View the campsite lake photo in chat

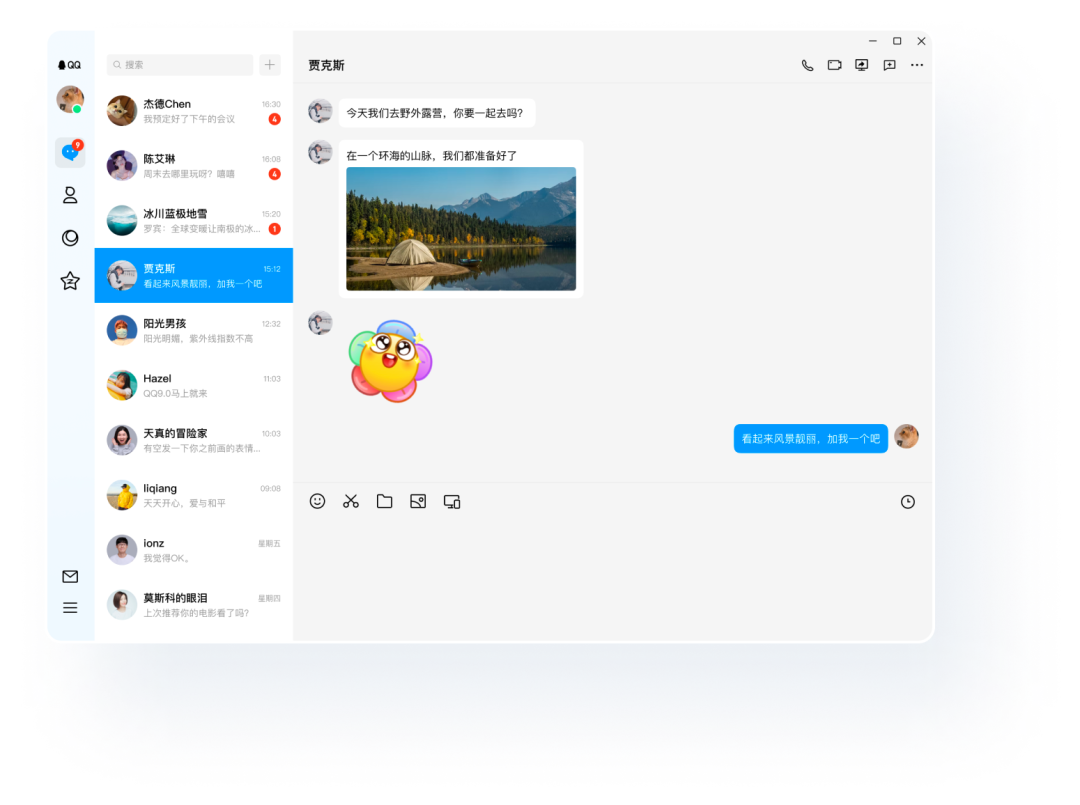tap(461, 228)
